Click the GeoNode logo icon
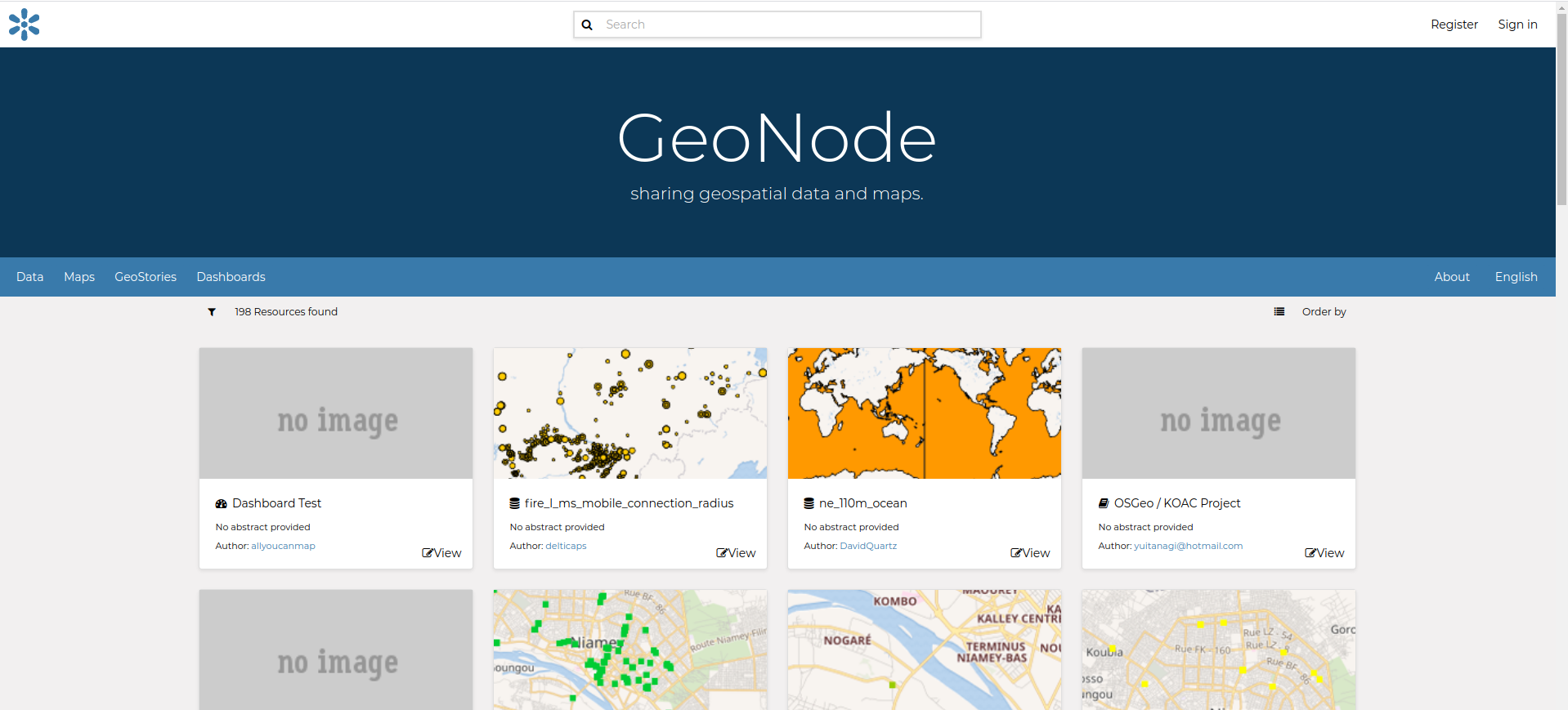1568x710 pixels. pyautogui.click(x=25, y=25)
